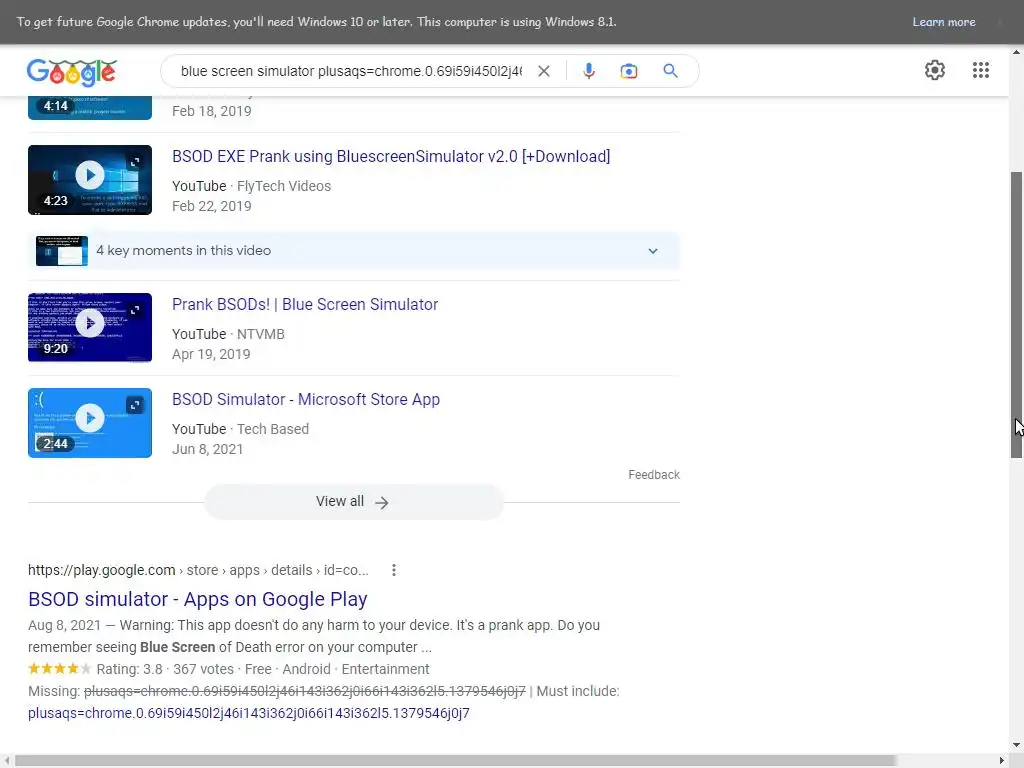Open three-dot menu for play.google.com result
1024x768 pixels.
[393, 570]
